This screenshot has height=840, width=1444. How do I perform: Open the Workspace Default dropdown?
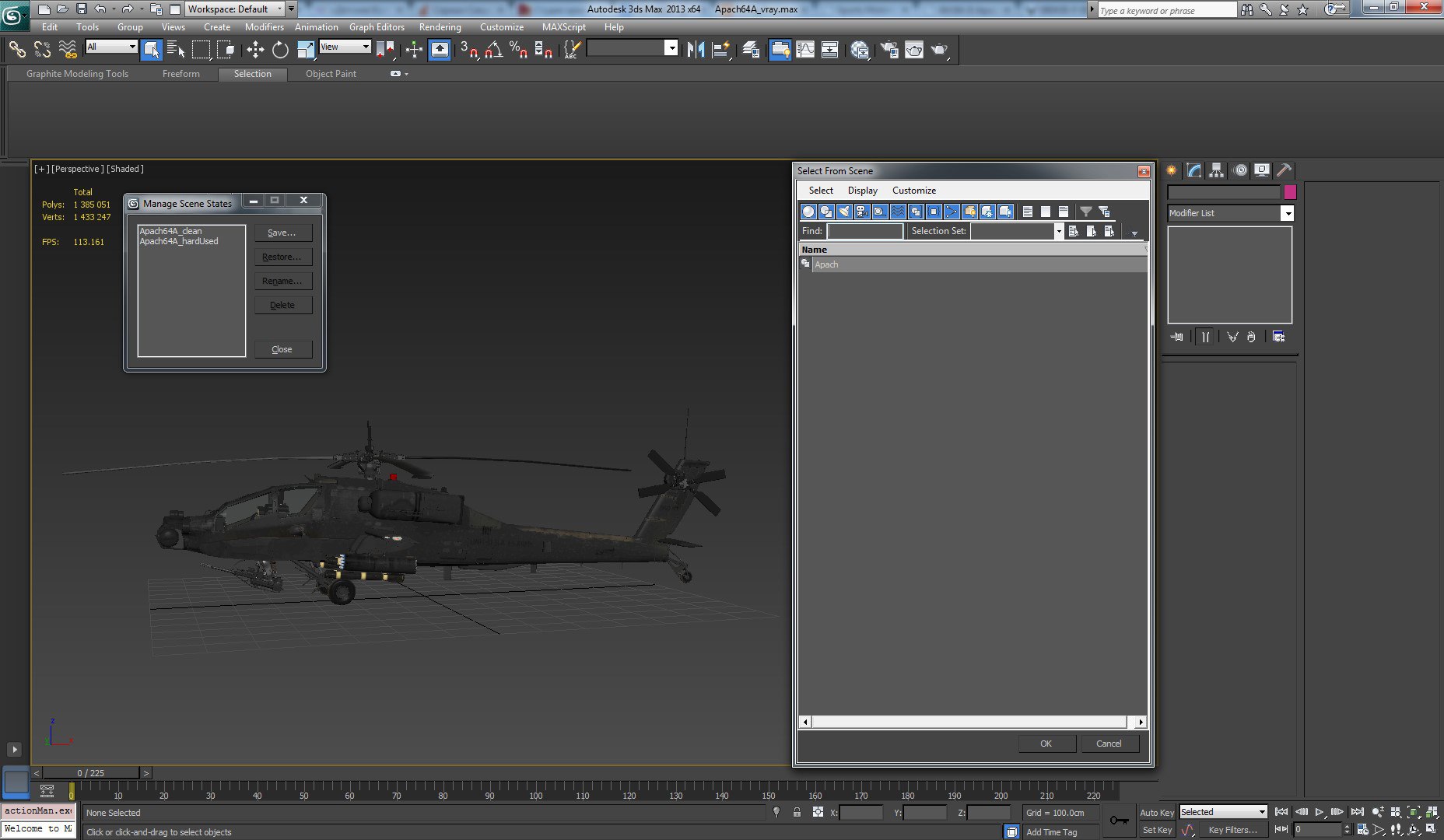click(233, 9)
